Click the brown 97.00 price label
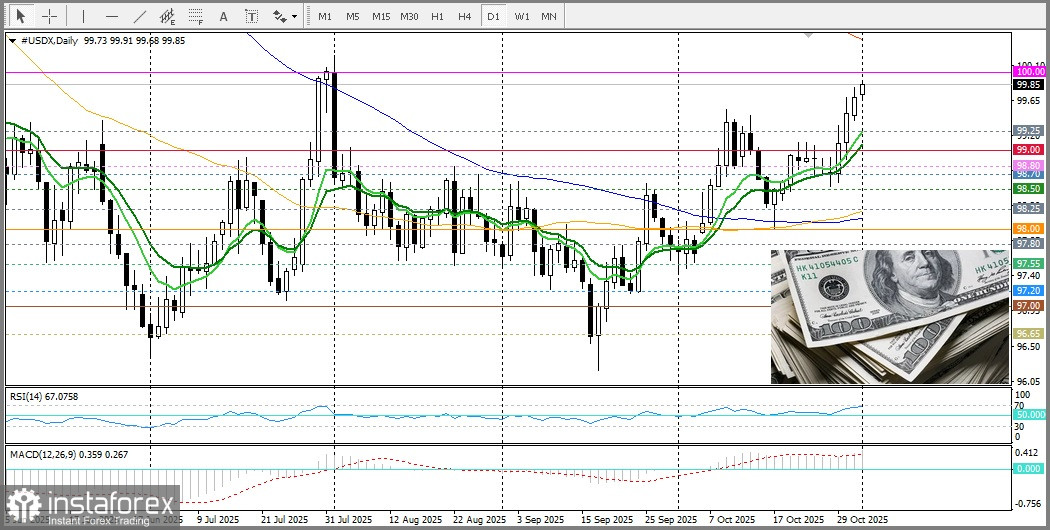This screenshot has width=1050, height=530. click(1029, 306)
